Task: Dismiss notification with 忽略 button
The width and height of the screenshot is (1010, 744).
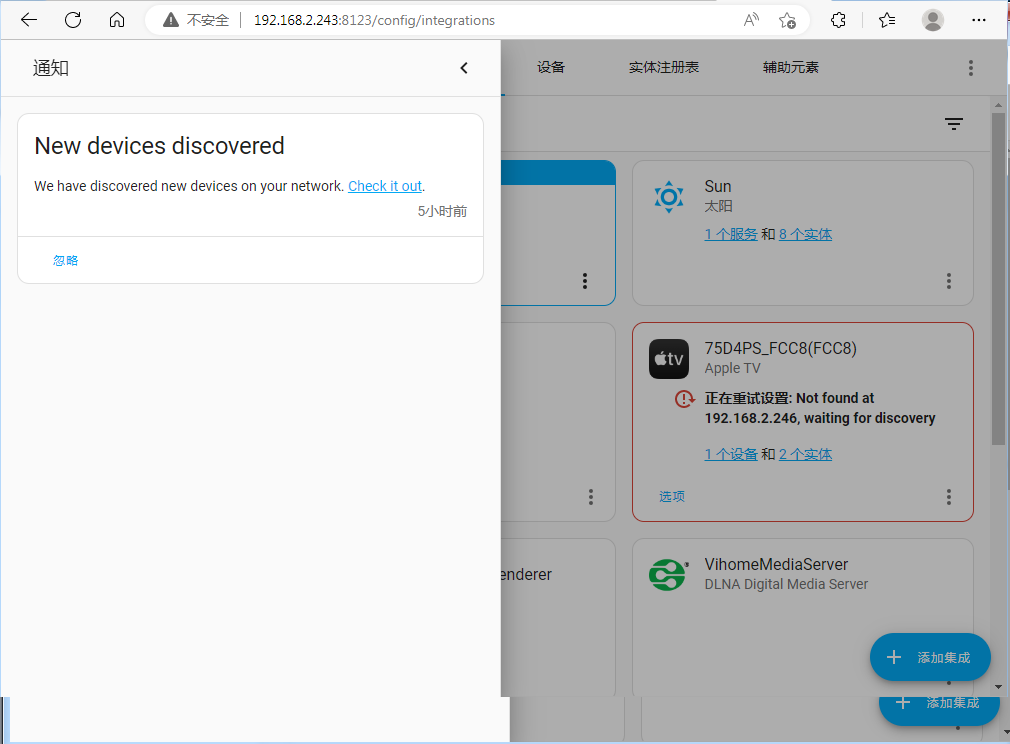Action: pyautogui.click(x=66, y=260)
